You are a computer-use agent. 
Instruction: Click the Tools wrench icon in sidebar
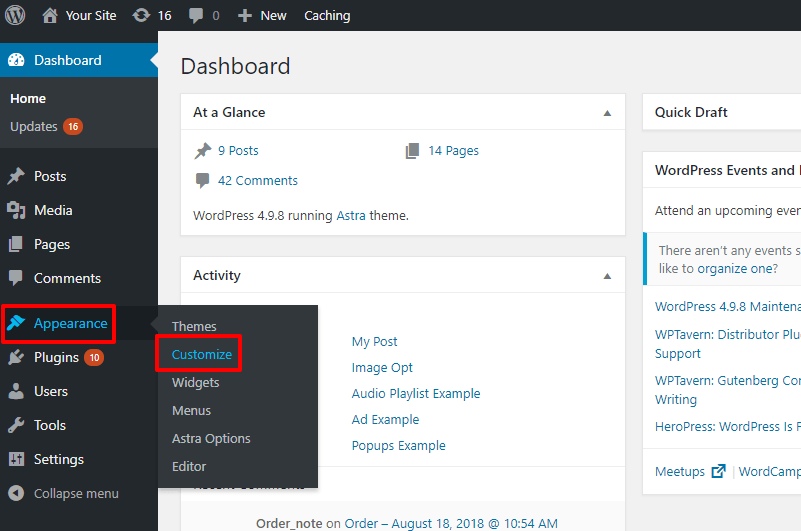16,425
